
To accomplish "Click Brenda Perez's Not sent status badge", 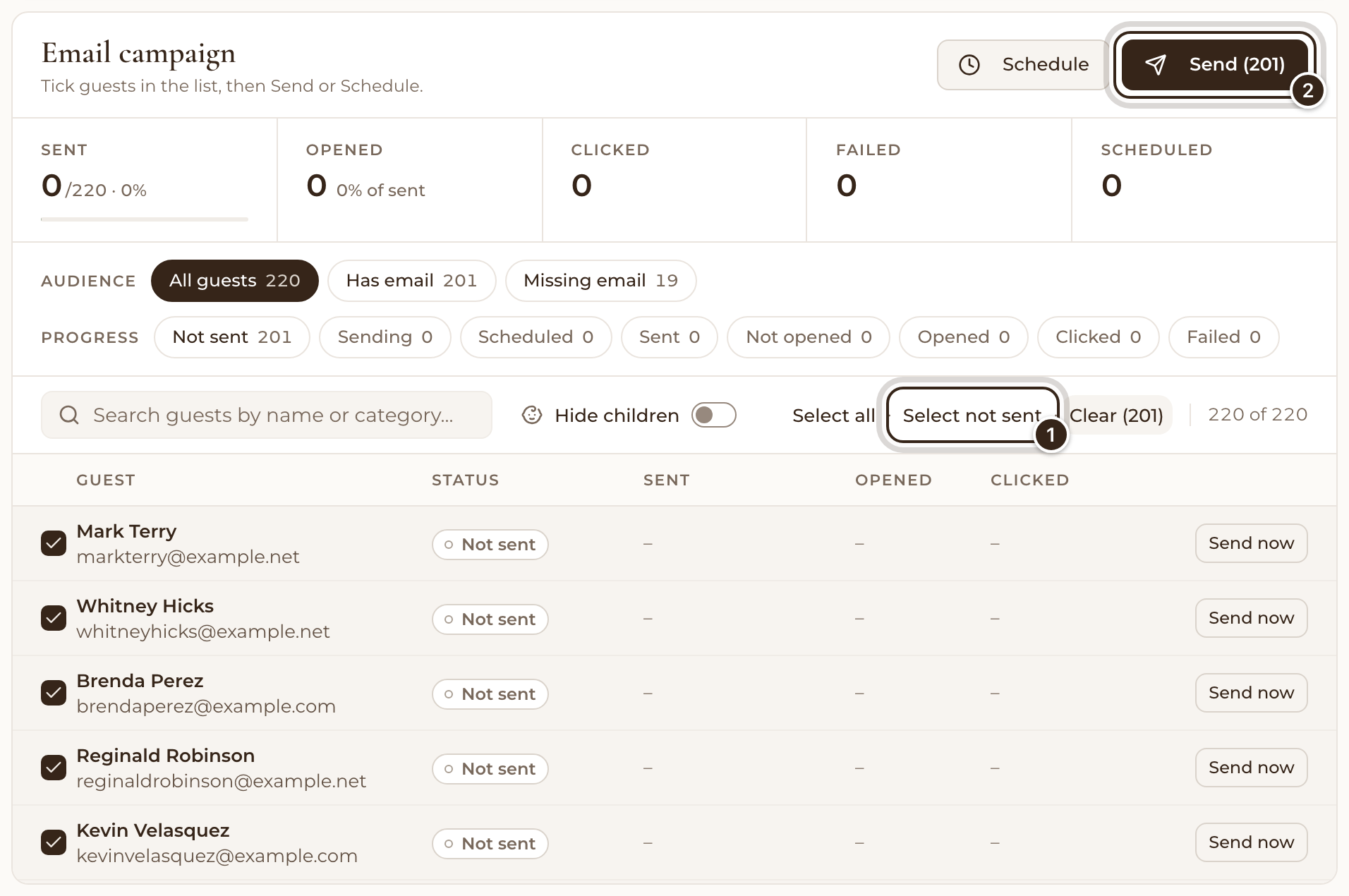I will [x=490, y=694].
